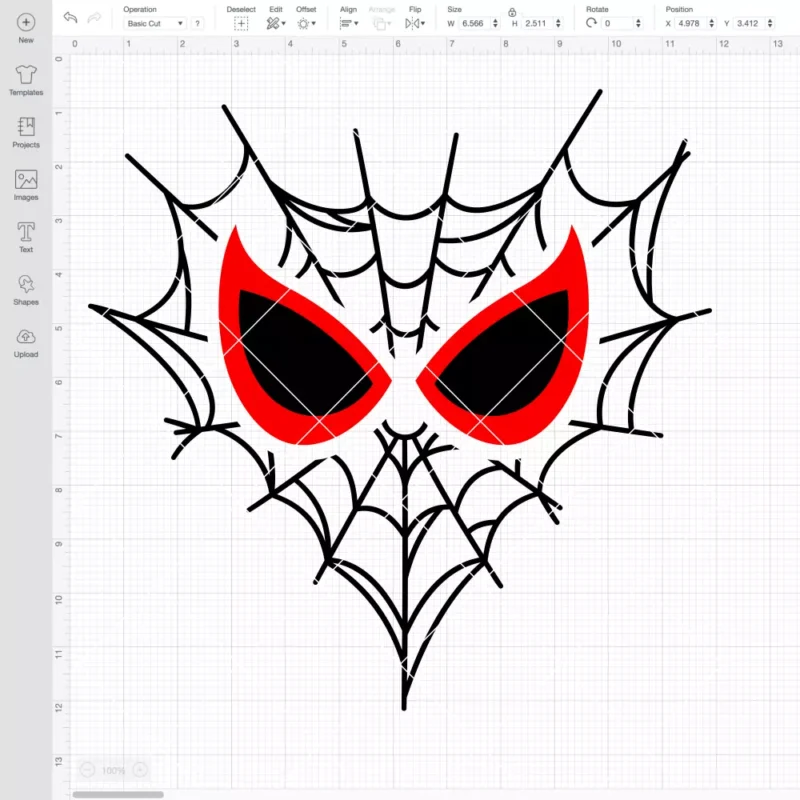Open the Basic Cut operation dropdown
The width and height of the screenshot is (800, 800).
pyautogui.click(x=155, y=23)
